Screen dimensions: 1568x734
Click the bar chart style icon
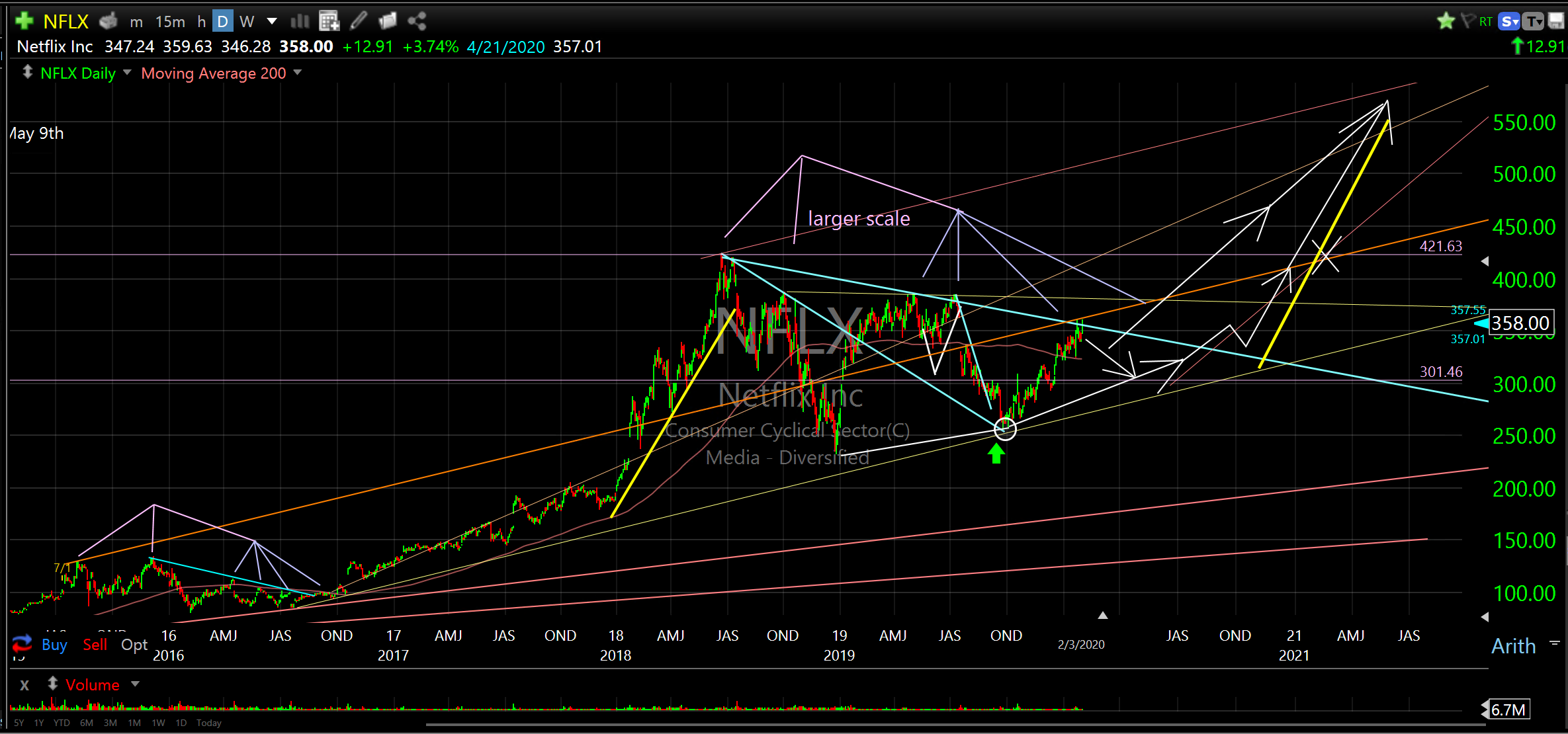(300, 21)
